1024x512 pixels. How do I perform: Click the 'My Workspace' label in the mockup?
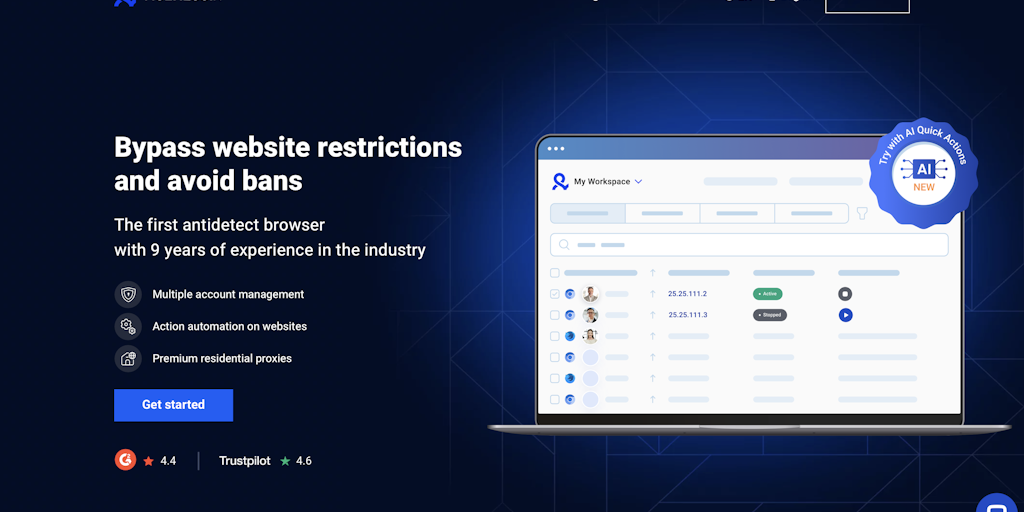pos(601,182)
